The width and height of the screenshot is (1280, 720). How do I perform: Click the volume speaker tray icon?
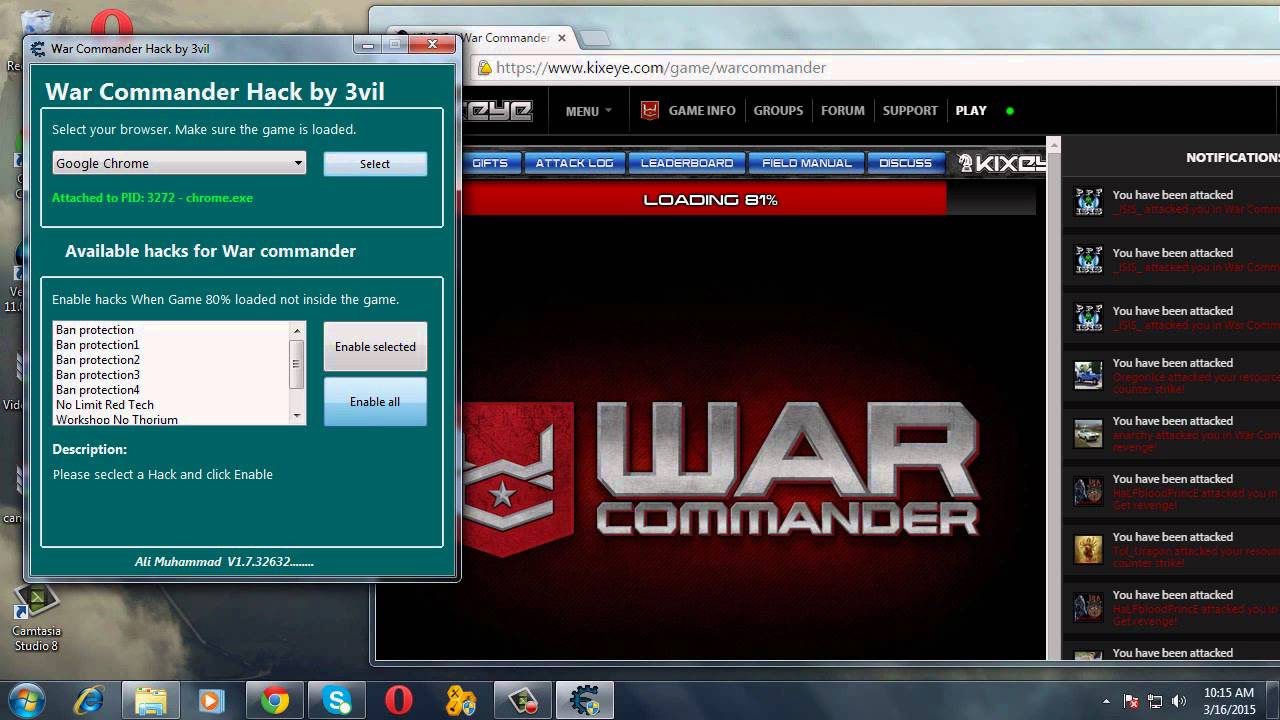[x=1179, y=701]
